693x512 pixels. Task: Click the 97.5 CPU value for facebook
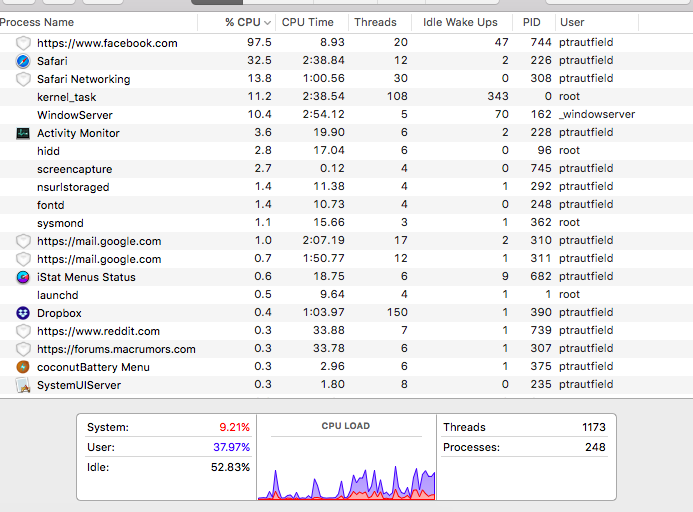pyautogui.click(x=259, y=42)
